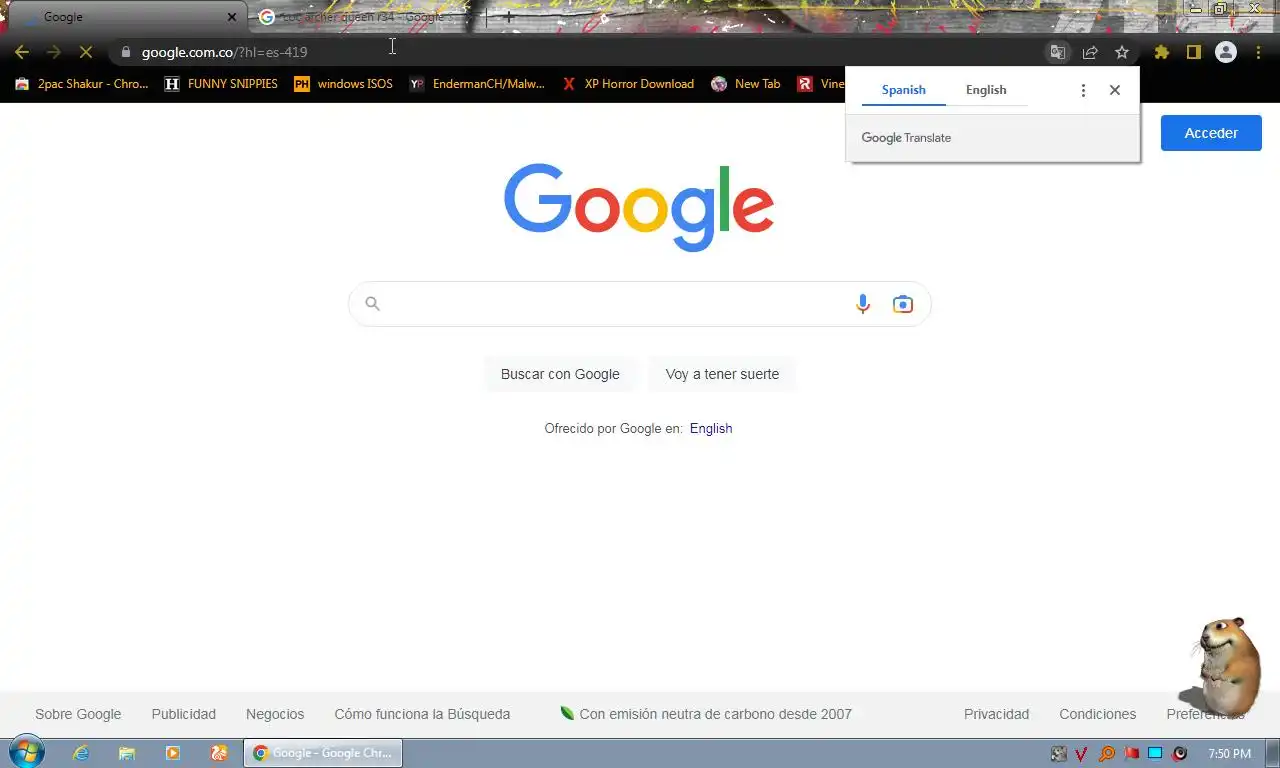Close the Google tab
The height and width of the screenshot is (768, 1280).
[x=232, y=17]
